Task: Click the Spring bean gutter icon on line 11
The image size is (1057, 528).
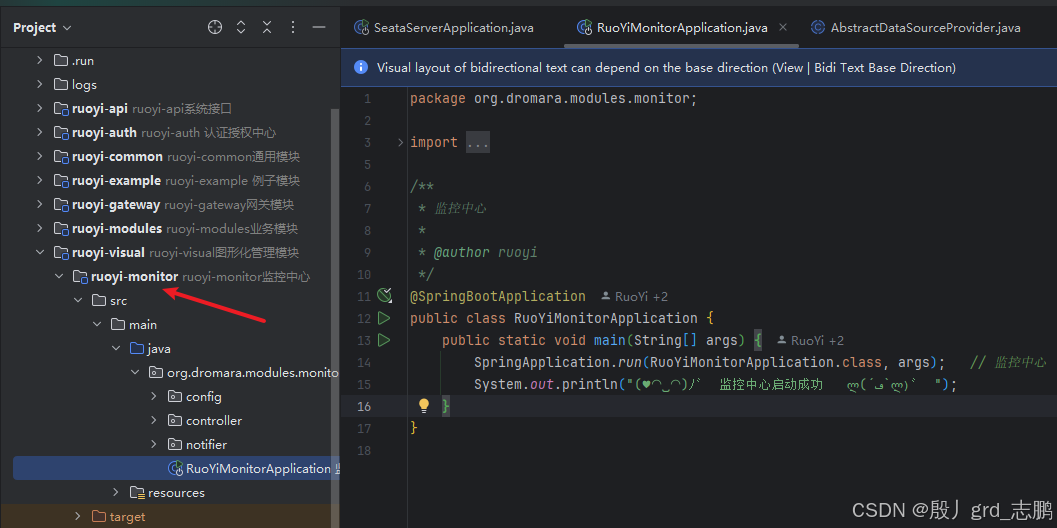Action: pos(384,295)
